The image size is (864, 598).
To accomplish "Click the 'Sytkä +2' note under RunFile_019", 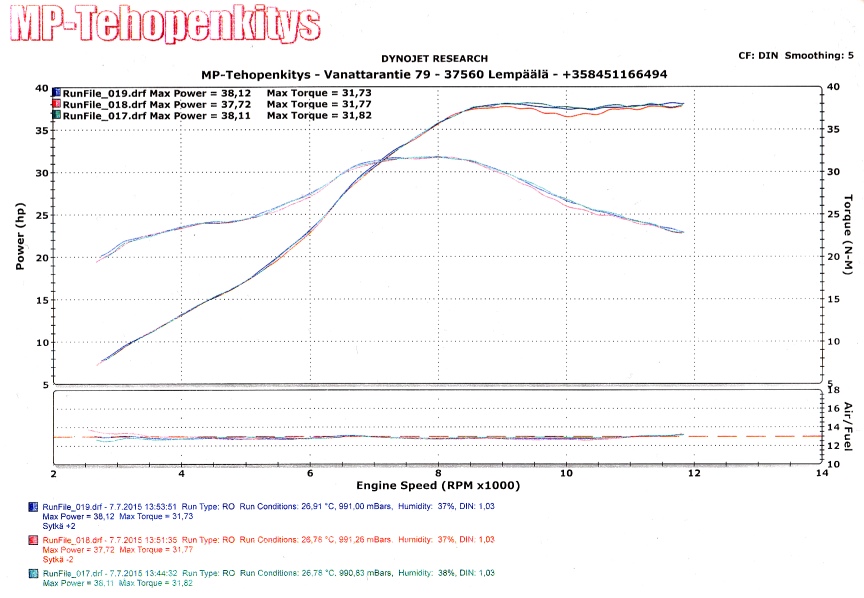I will [x=58, y=524].
